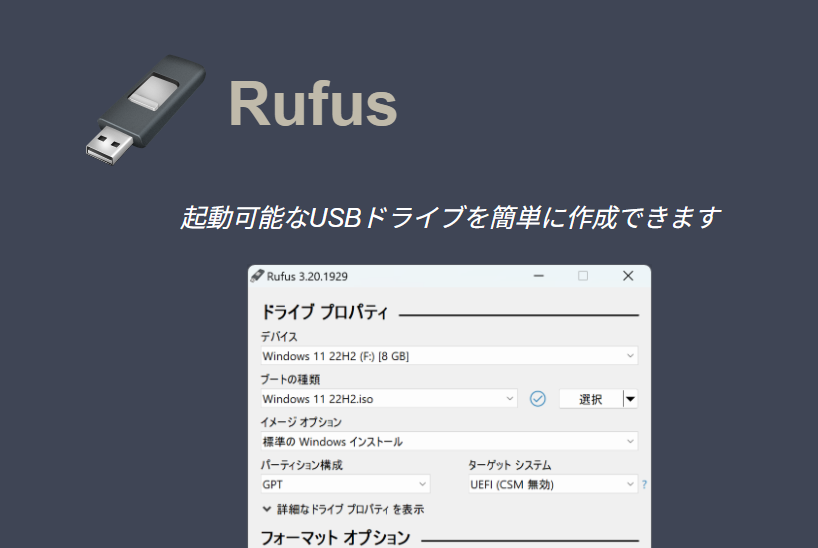Expand 詳細なドライブ プロパティ を表示

[342, 509]
